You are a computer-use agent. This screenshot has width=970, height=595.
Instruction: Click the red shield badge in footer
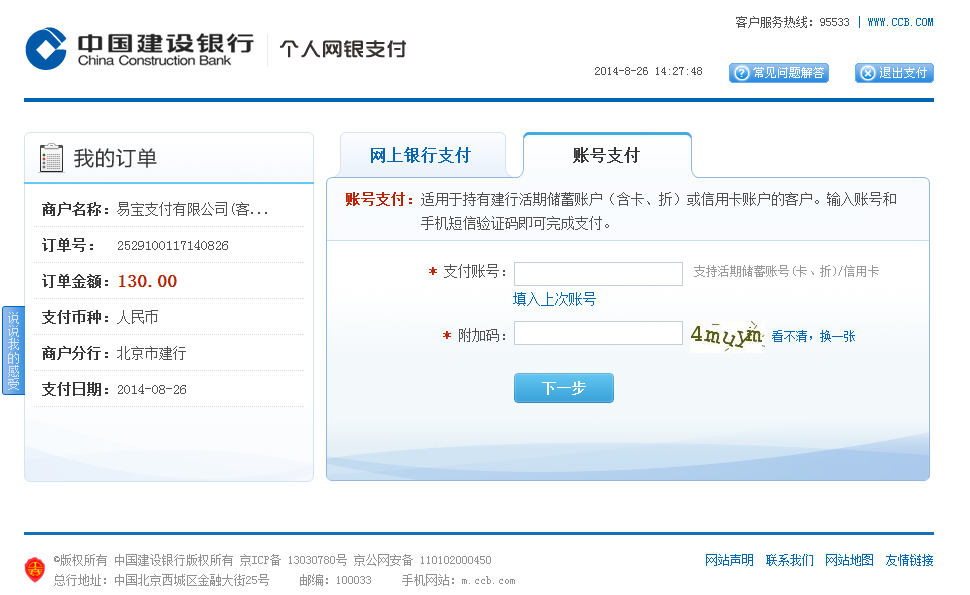click(x=35, y=569)
